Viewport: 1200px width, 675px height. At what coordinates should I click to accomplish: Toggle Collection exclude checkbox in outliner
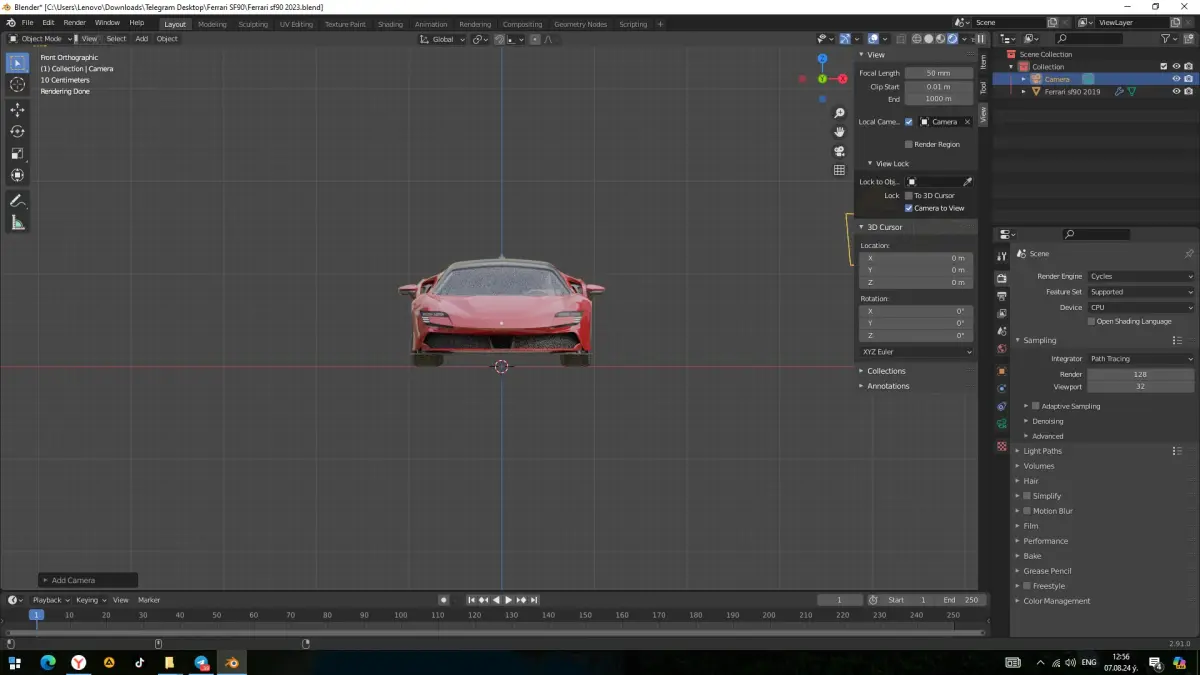pos(1163,67)
